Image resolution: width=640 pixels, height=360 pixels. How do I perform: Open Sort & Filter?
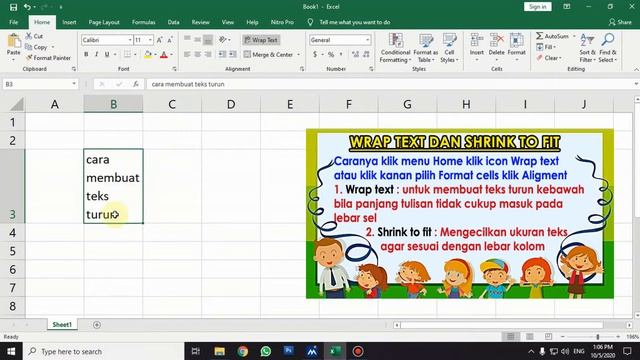[587, 48]
